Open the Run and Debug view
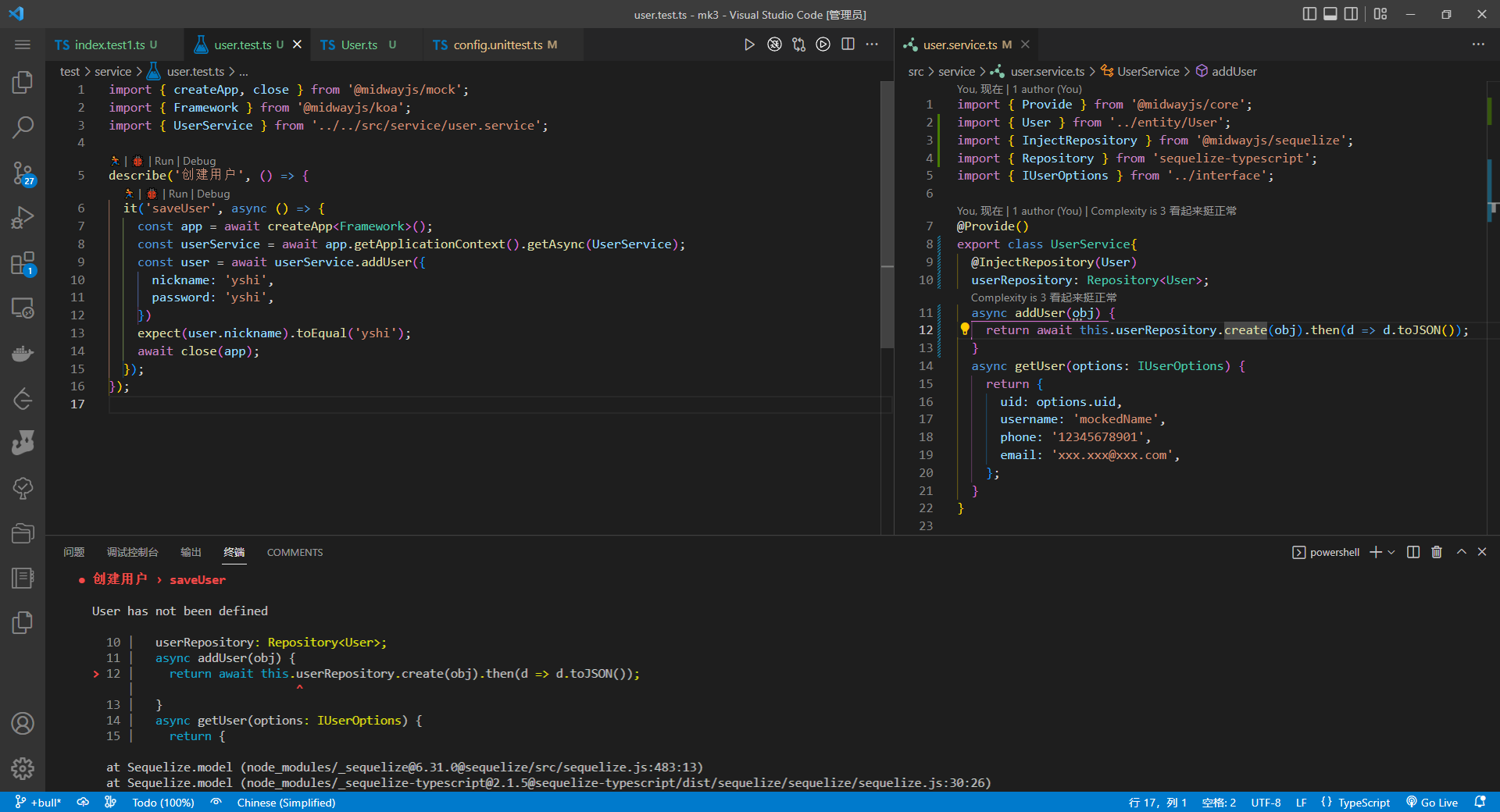Image resolution: width=1500 pixels, height=812 pixels. (x=23, y=218)
